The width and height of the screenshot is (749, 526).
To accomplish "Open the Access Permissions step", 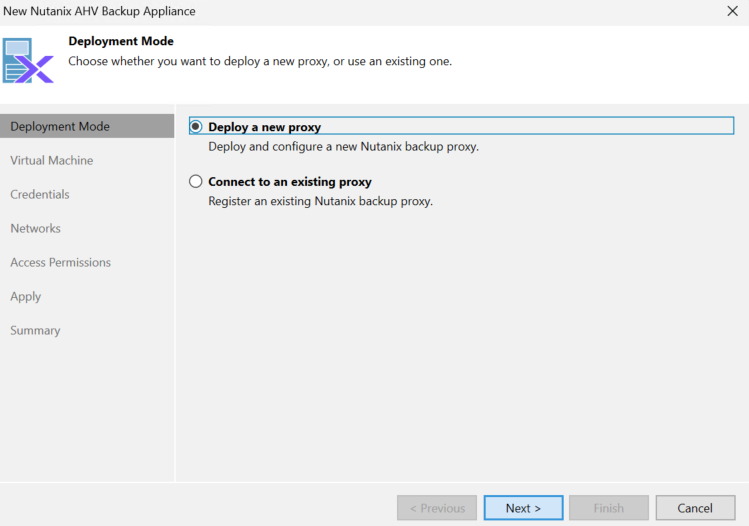I will coord(60,262).
